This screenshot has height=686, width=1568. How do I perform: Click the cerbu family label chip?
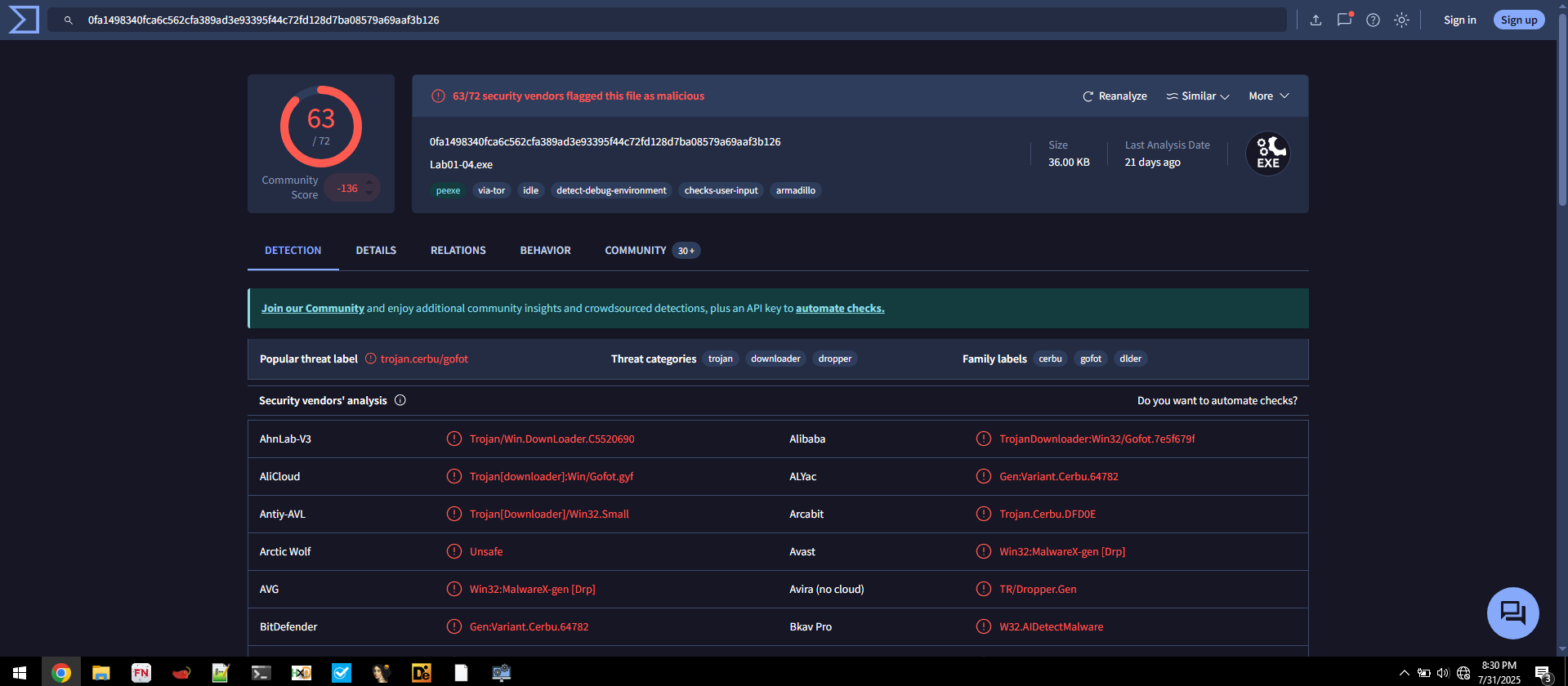(1050, 359)
